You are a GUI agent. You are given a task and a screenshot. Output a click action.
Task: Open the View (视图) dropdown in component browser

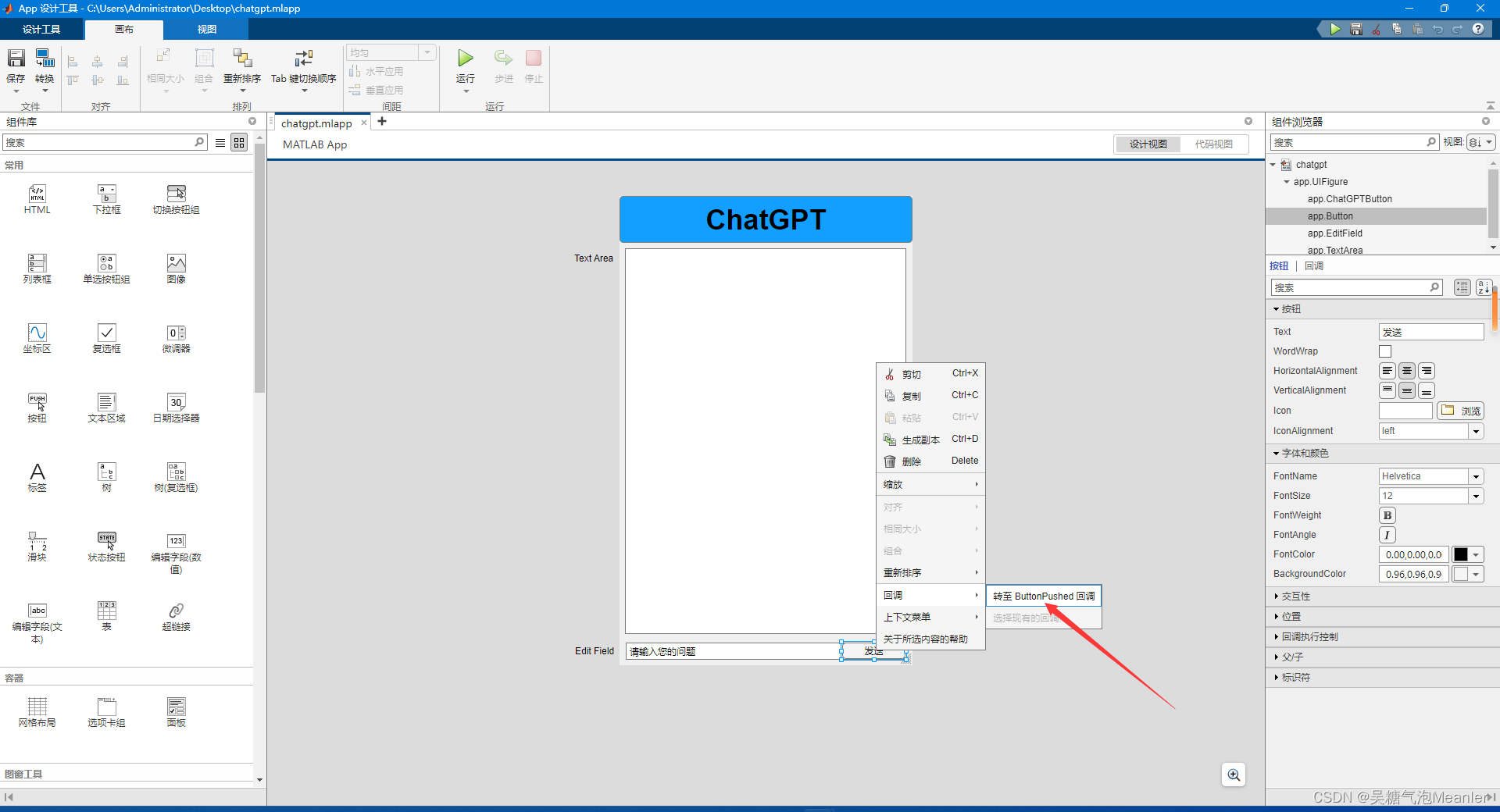[x=1481, y=142]
